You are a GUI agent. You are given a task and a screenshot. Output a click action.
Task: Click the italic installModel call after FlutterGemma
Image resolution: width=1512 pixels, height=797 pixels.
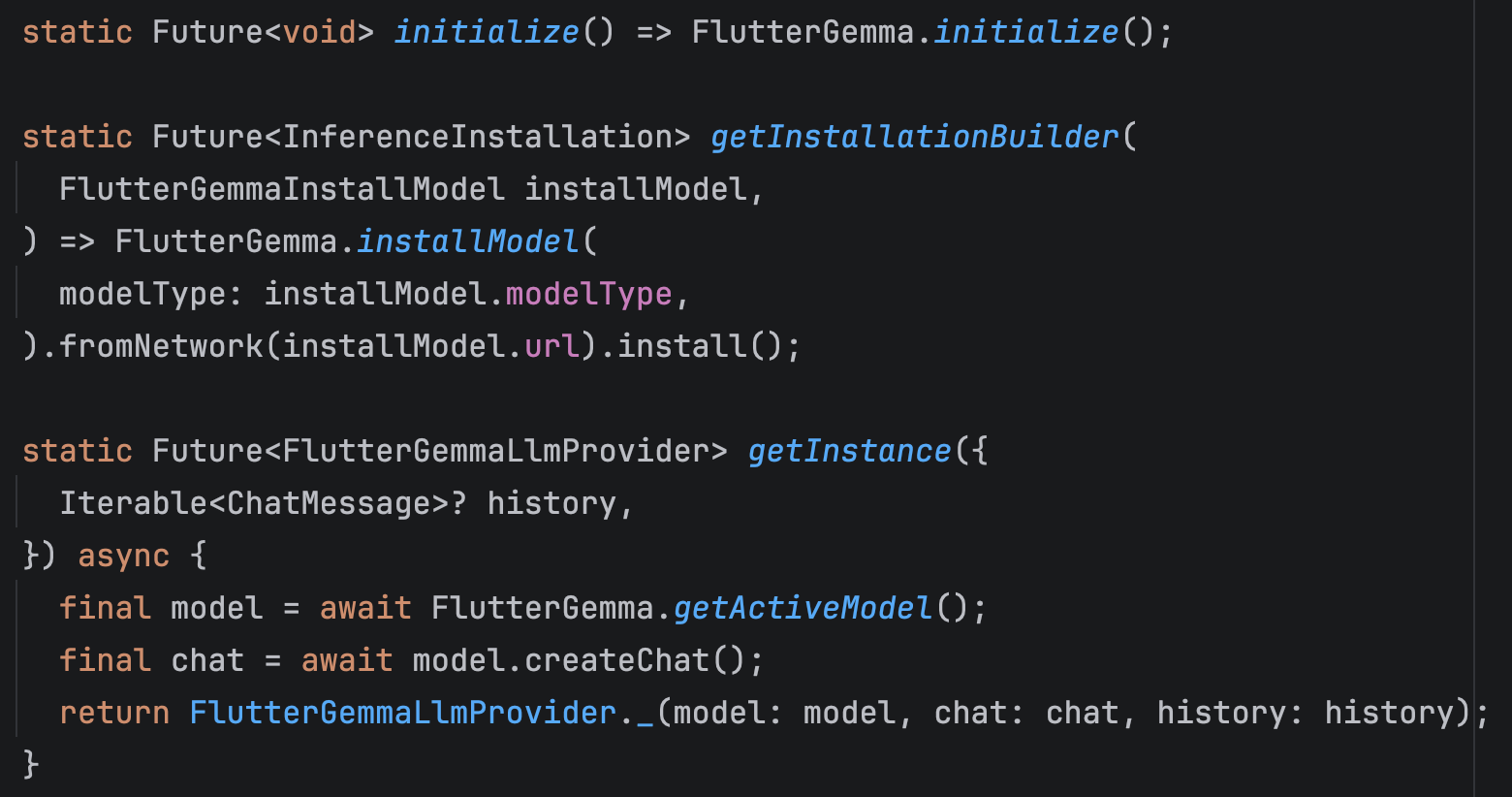click(x=467, y=241)
